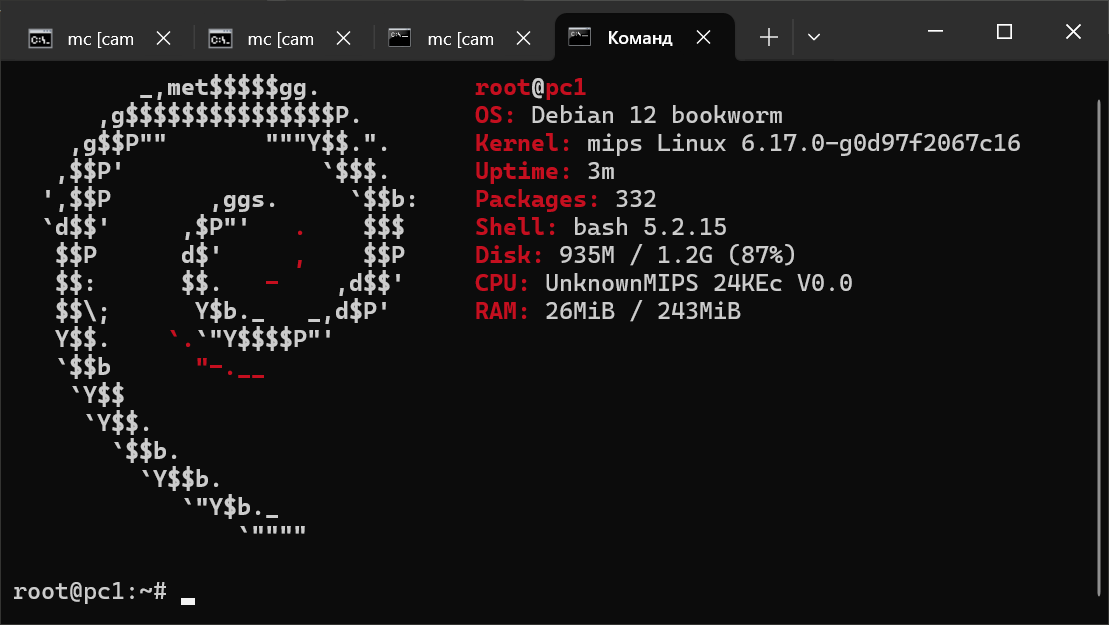Open a new tab with the plus button

768,38
